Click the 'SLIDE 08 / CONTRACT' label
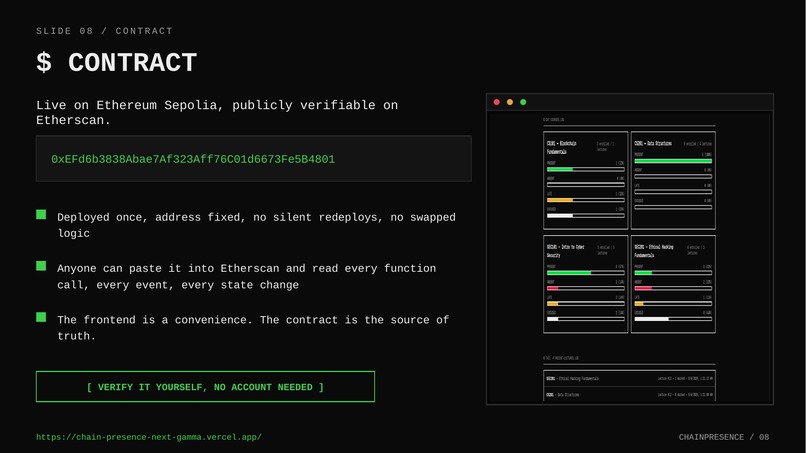Screen dimensions: 806x453 pyautogui.click(x=104, y=31)
